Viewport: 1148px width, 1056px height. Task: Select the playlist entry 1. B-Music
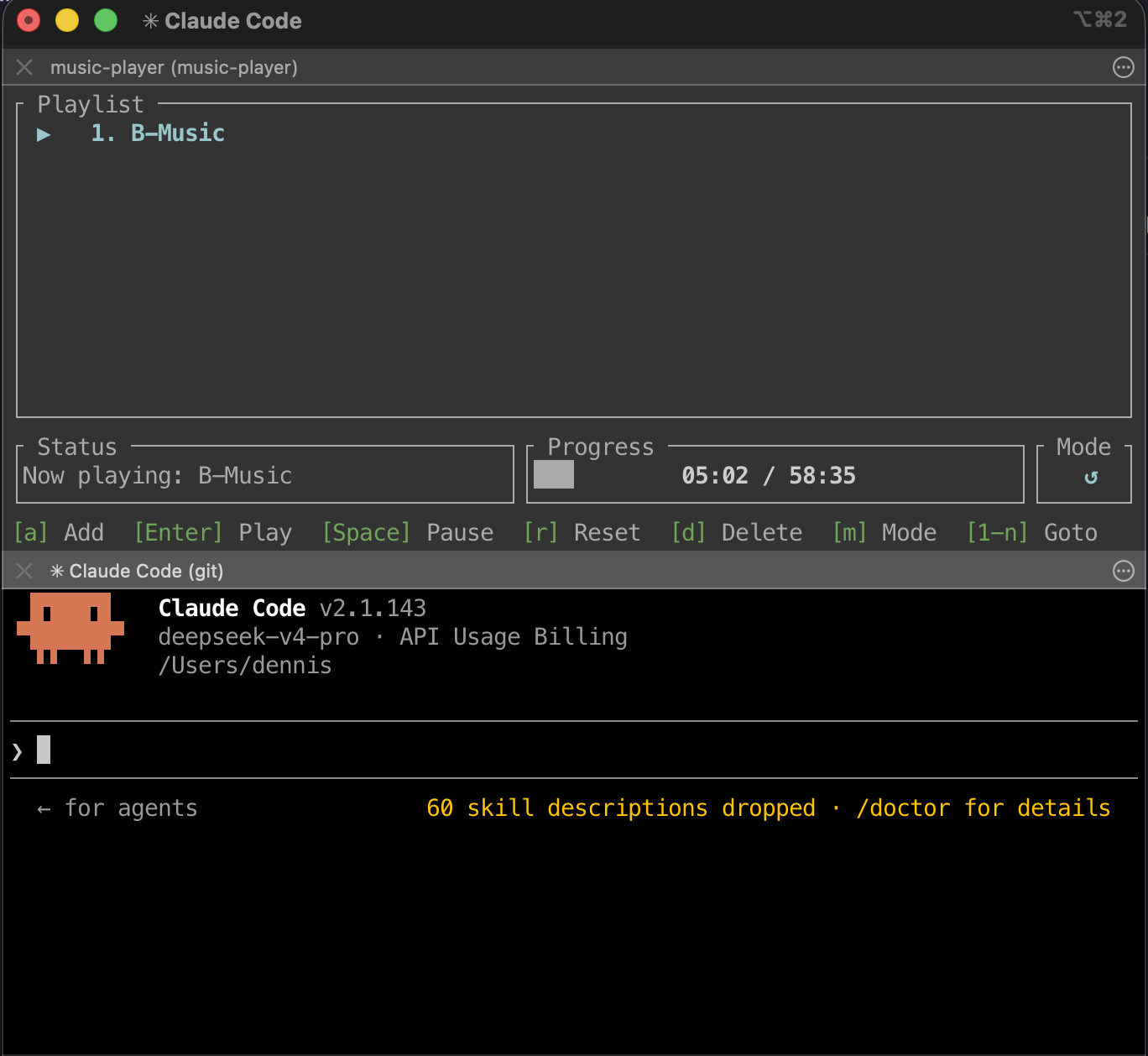(x=158, y=133)
